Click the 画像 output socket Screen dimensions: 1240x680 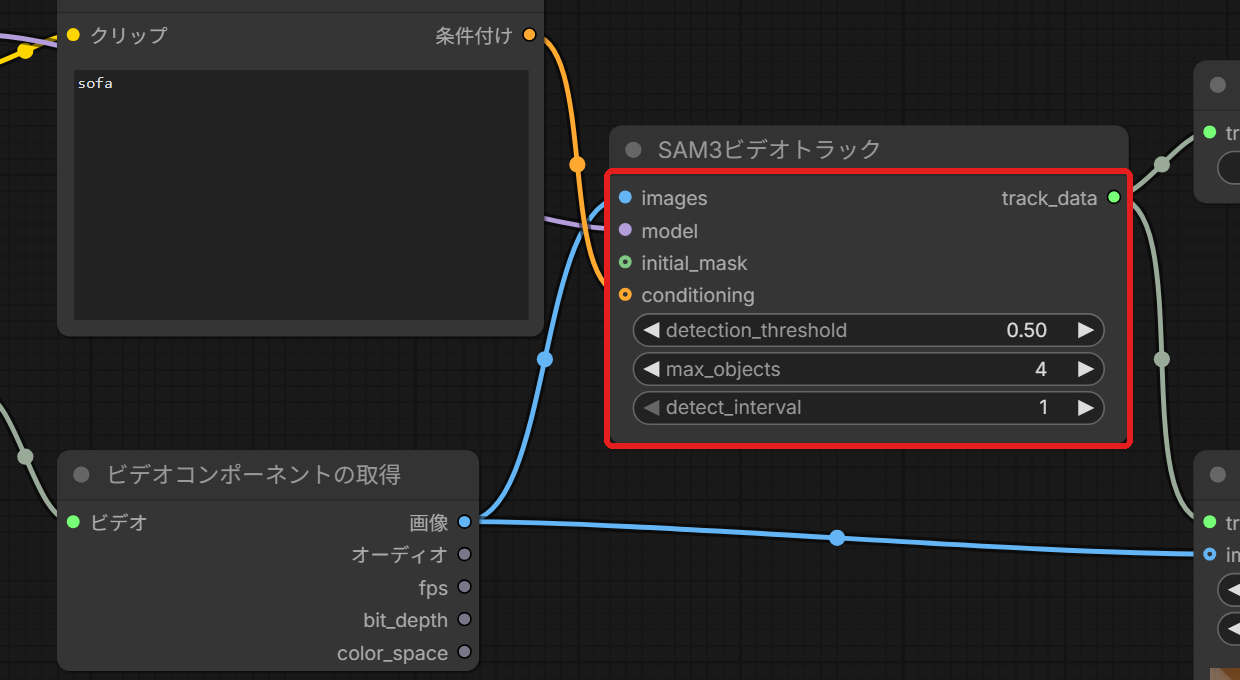[x=464, y=521]
